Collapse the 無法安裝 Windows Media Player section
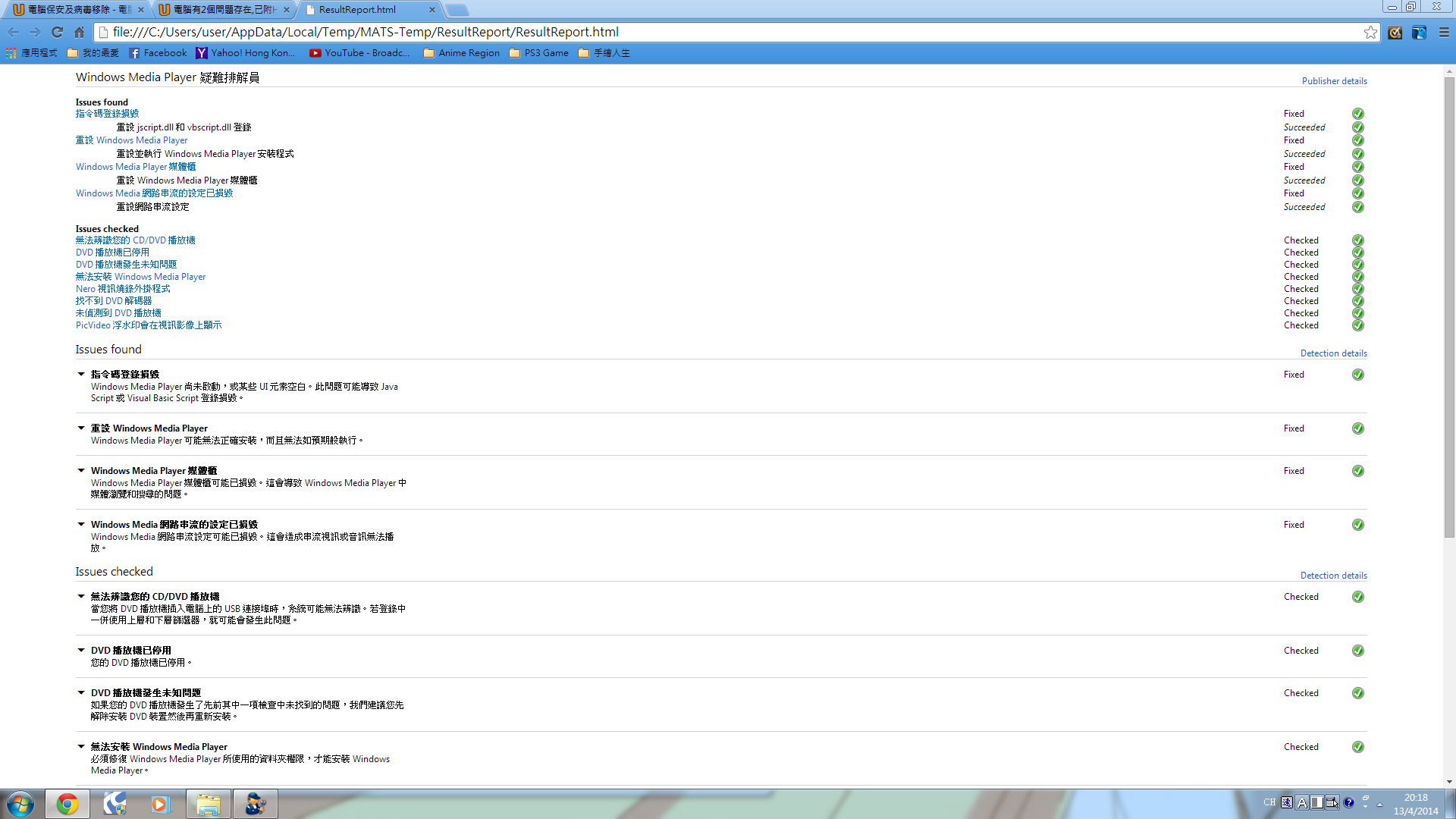This screenshot has height=819, width=1456. 81,746
